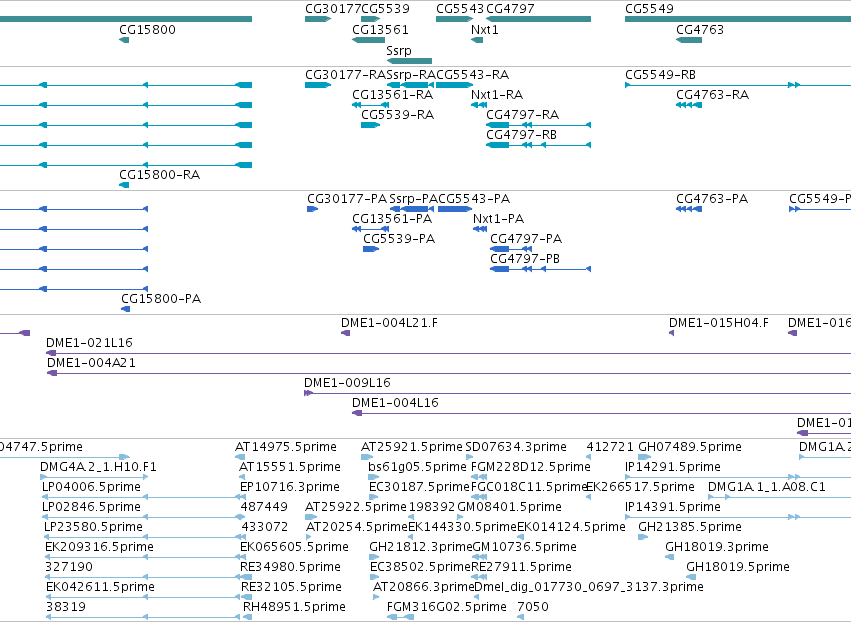Viewport: 851px width, 622px height.
Task: Open EST IP14291.5prime label
Action: click(x=673, y=467)
